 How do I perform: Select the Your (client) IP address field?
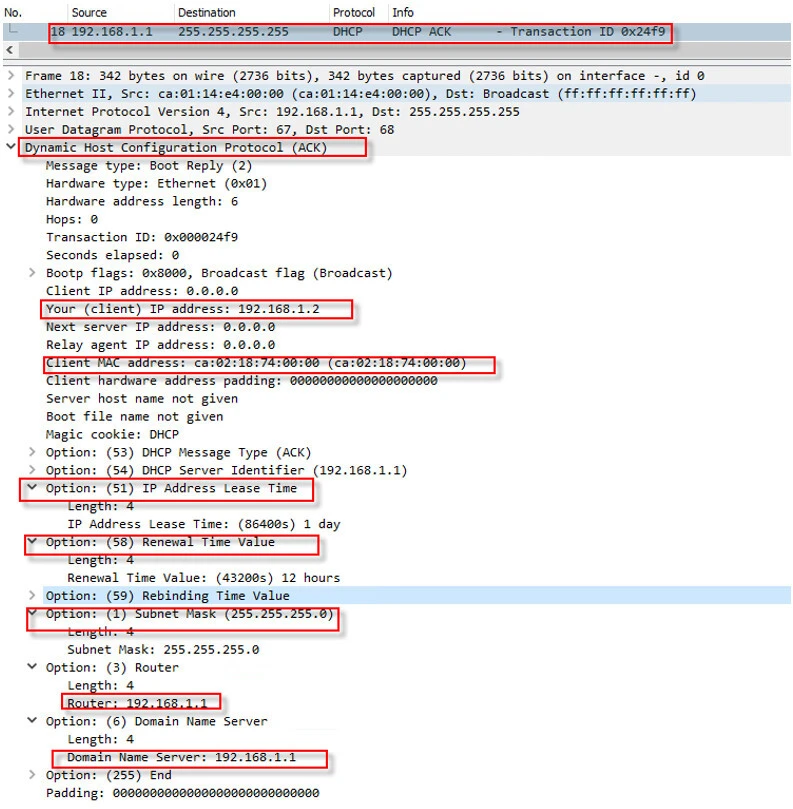(x=183, y=309)
